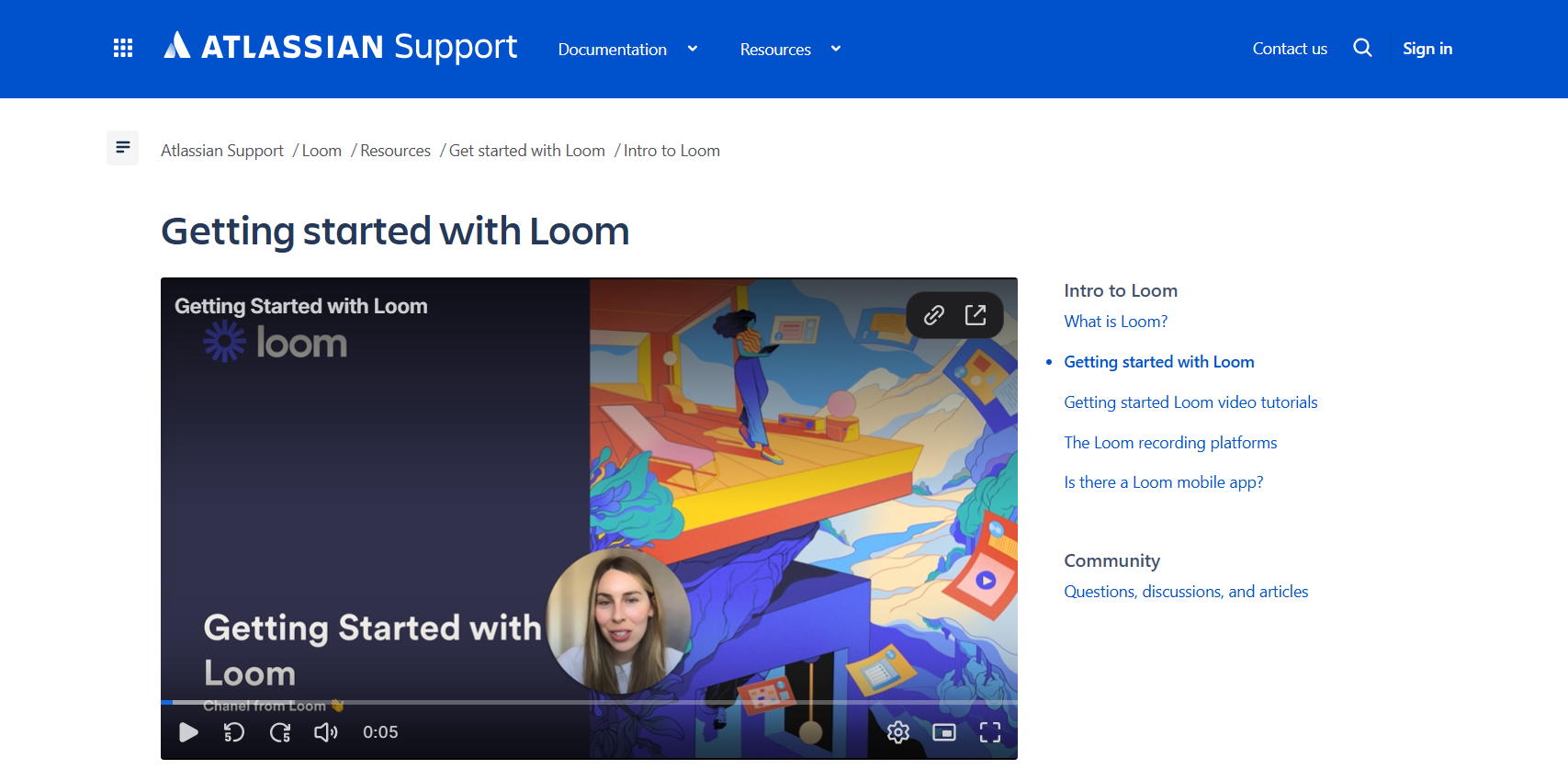Open Is there a Loom mobile app?
The image size is (1568, 769).
click(1164, 482)
